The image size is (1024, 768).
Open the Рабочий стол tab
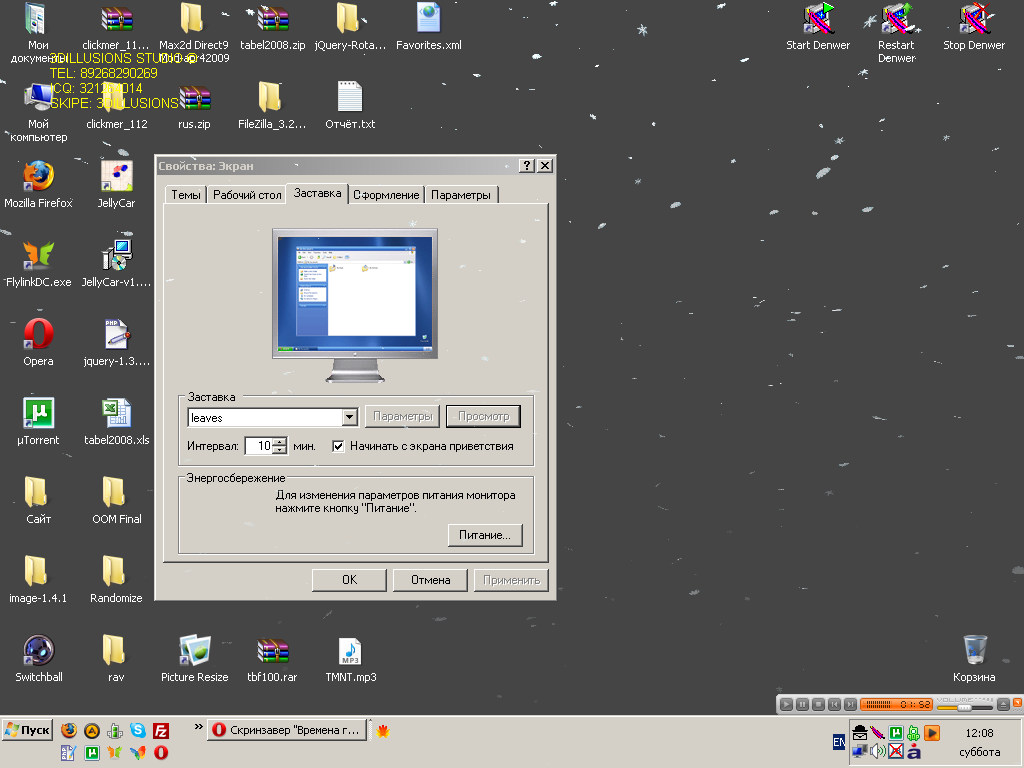tap(246, 195)
